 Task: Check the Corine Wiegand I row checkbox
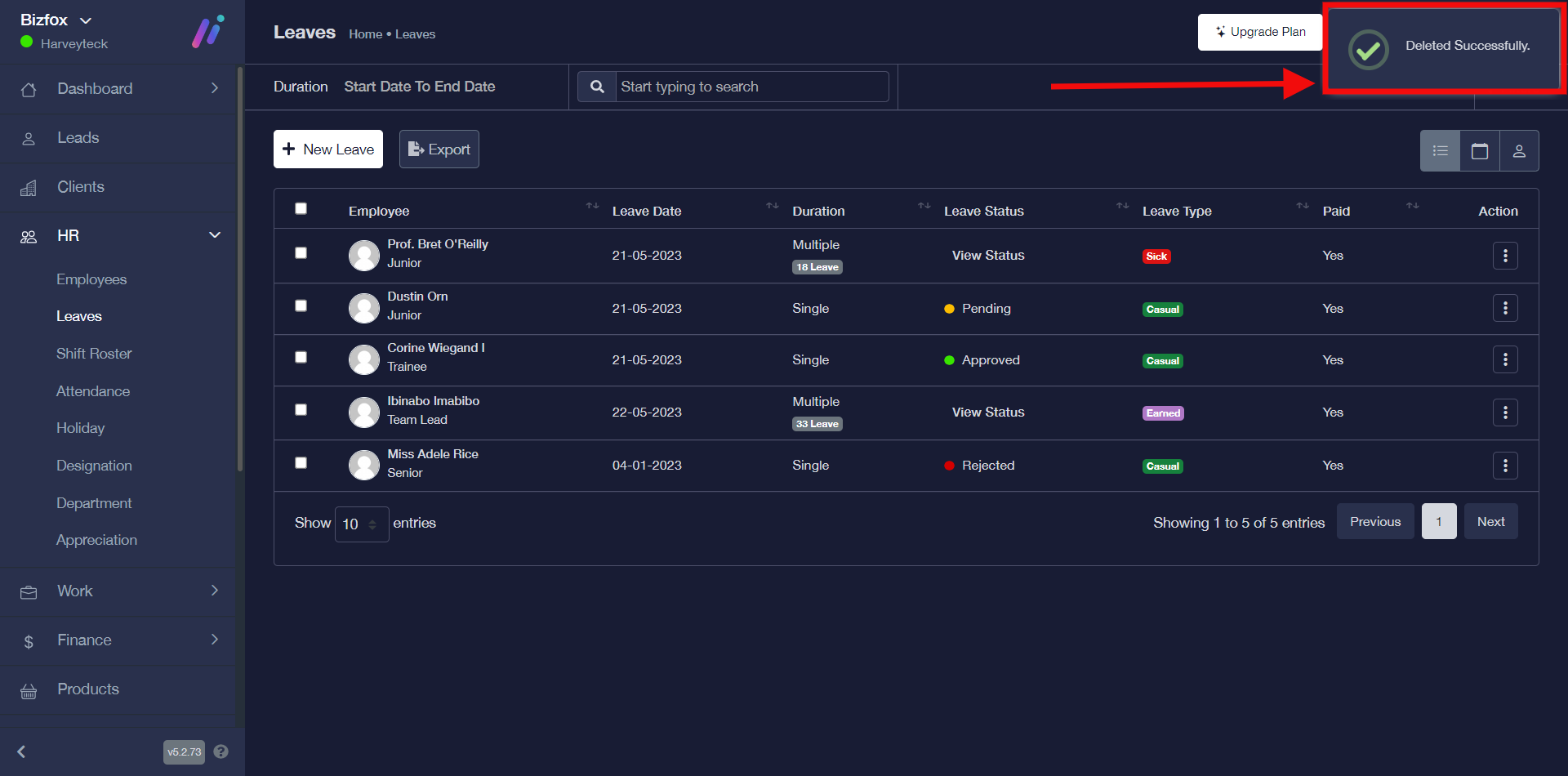click(301, 358)
